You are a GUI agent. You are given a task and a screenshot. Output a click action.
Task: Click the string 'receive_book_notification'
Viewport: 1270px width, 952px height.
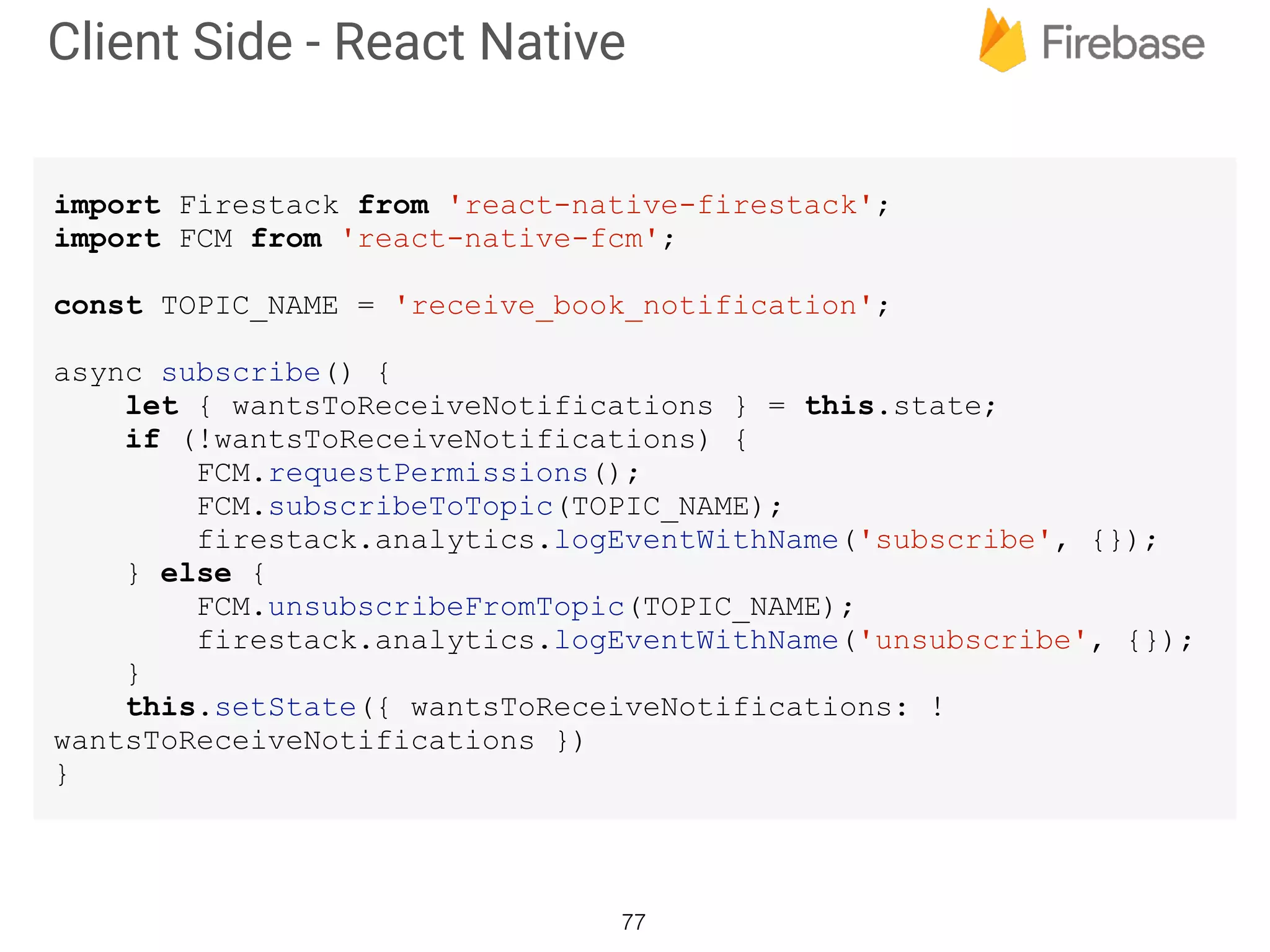pyautogui.click(x=634, y=306)
